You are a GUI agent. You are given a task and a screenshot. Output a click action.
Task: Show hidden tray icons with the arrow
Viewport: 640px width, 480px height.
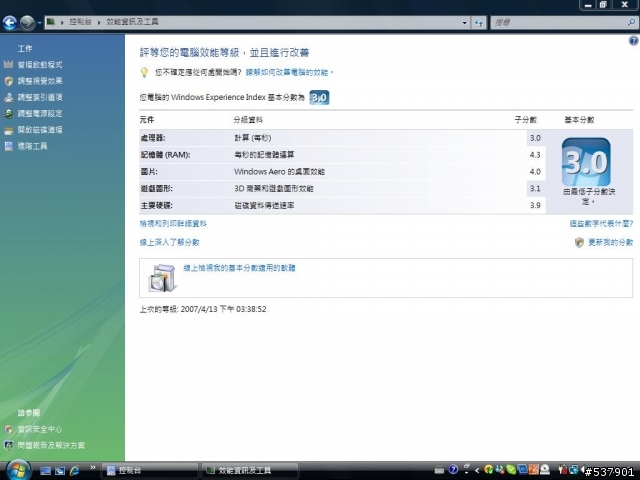(x=477, y=471)
